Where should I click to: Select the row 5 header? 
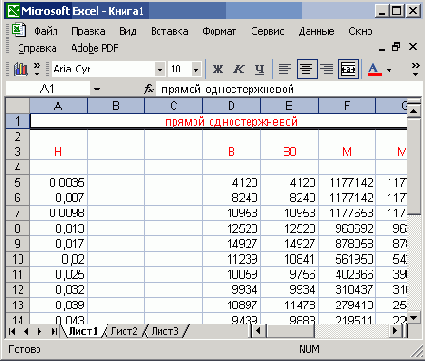pyautogui.click(x=17, y=182)
